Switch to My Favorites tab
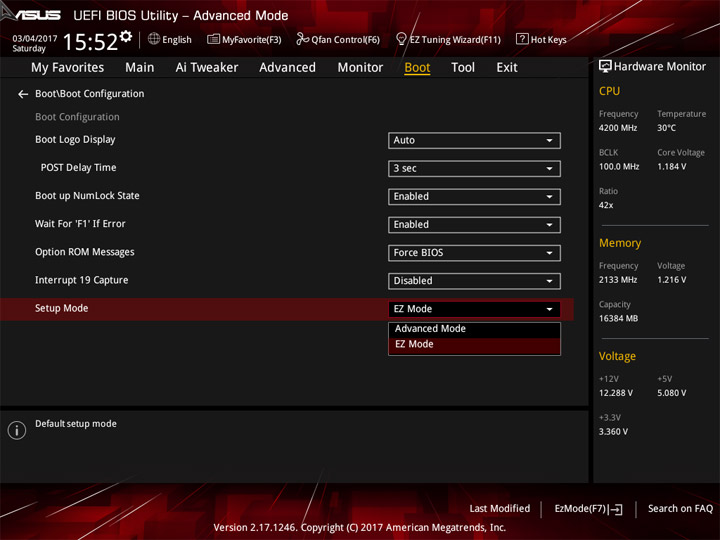 pyautogui.click(x=68, y=68)
